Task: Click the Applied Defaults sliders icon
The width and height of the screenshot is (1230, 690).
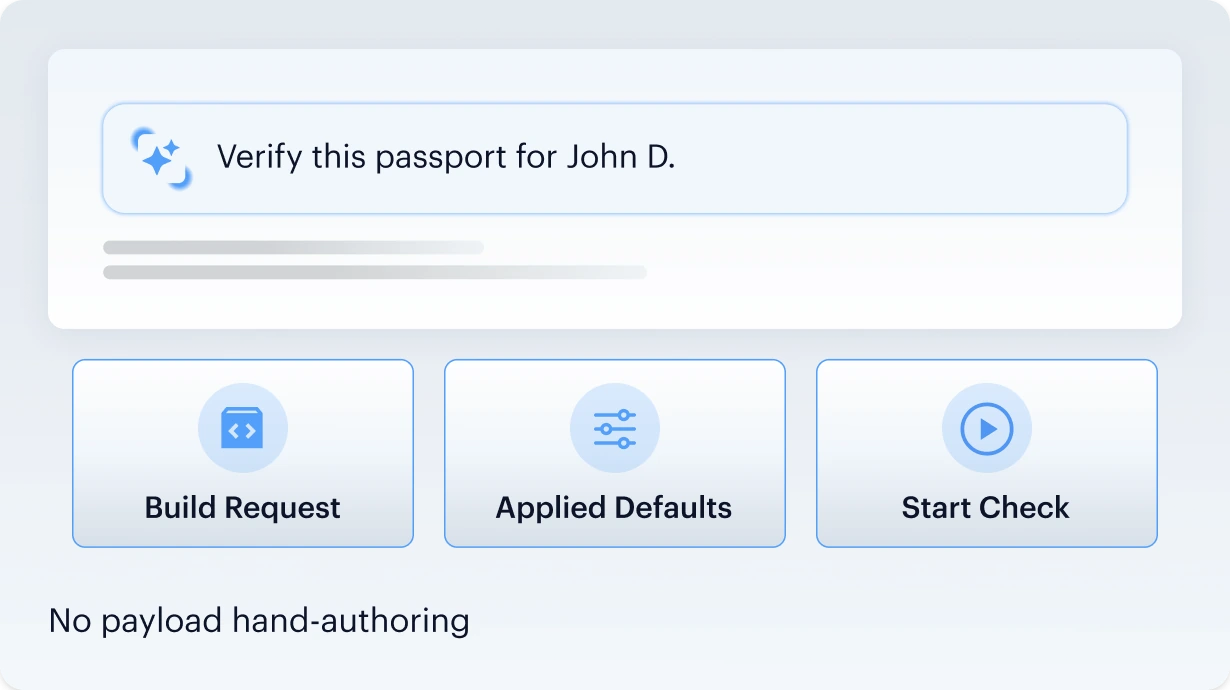Action: point(615,429)
